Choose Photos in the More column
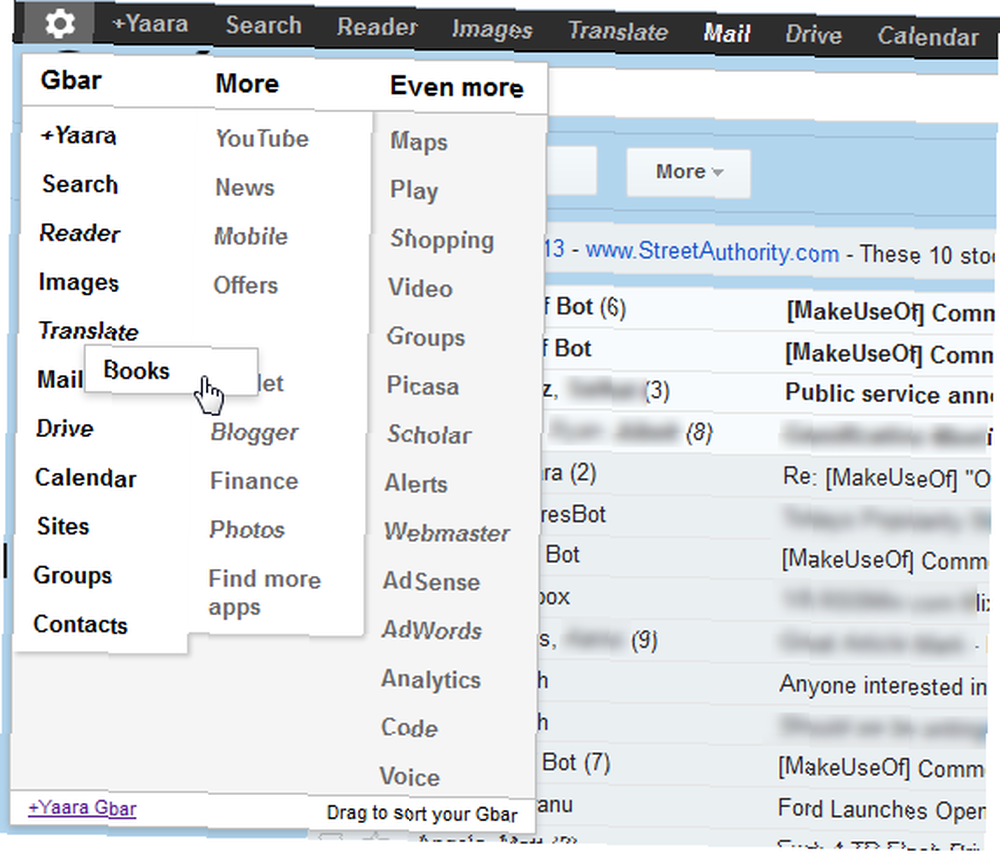 (x=247, y=529)
